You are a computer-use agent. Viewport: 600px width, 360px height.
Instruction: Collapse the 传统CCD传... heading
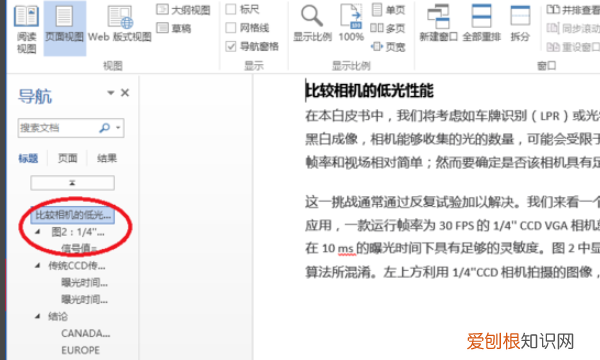[x=38, y=265]
